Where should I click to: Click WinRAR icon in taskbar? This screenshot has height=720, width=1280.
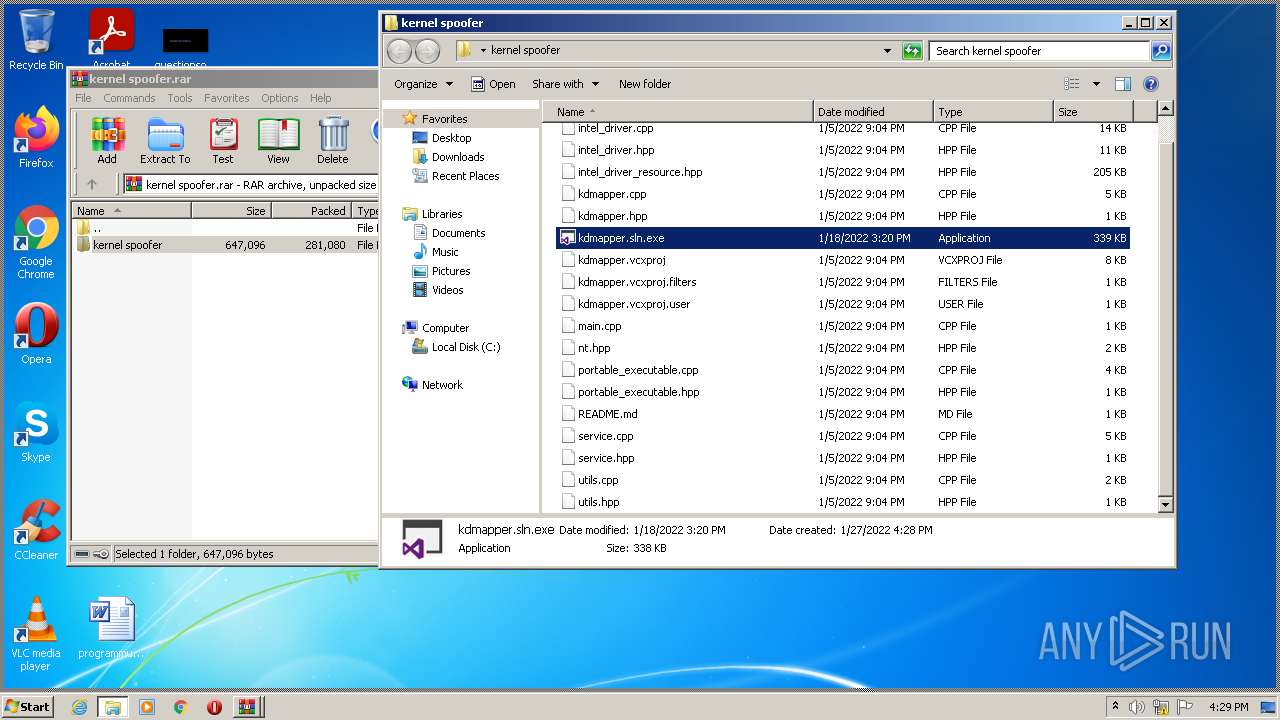point(246,707)
